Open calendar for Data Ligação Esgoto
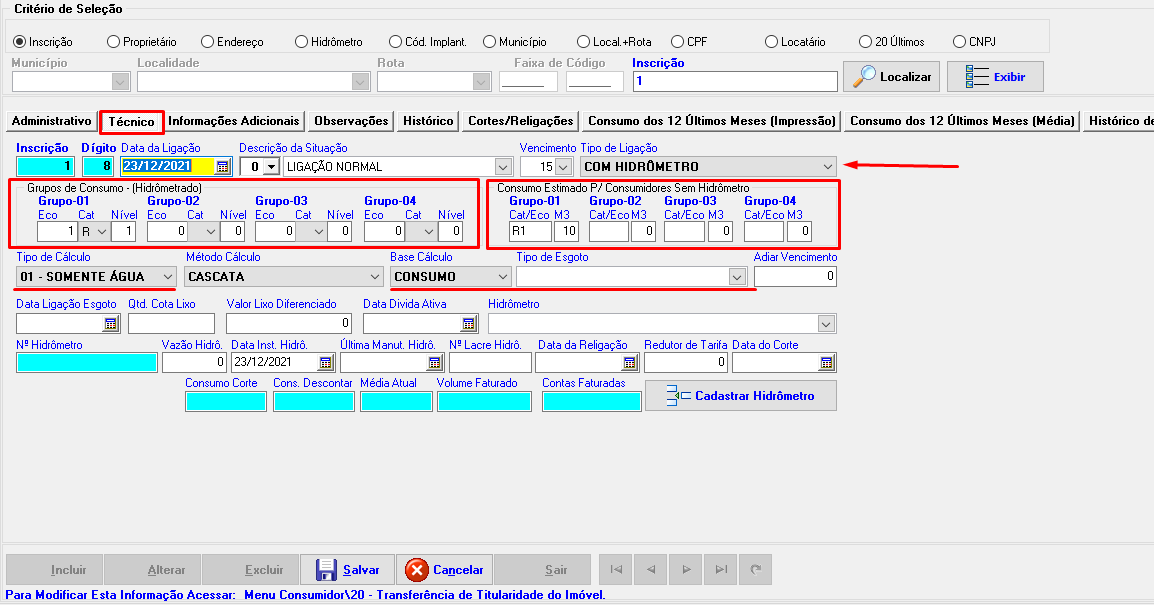The height and width of the screenshot is (605, 1154). 110,323
